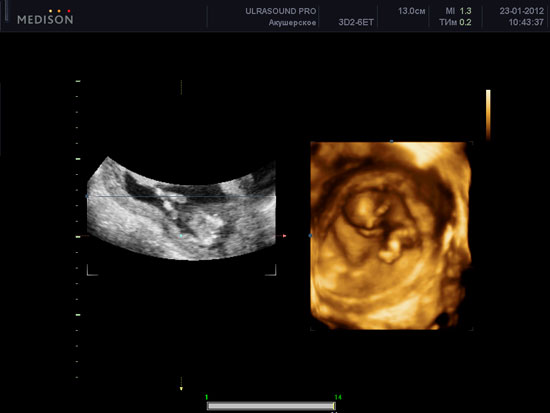Select the grayscale 2D ultrasound image
The height and width of the screenshot is (413, 550).
pyautogui.click(x=181, y=208)
